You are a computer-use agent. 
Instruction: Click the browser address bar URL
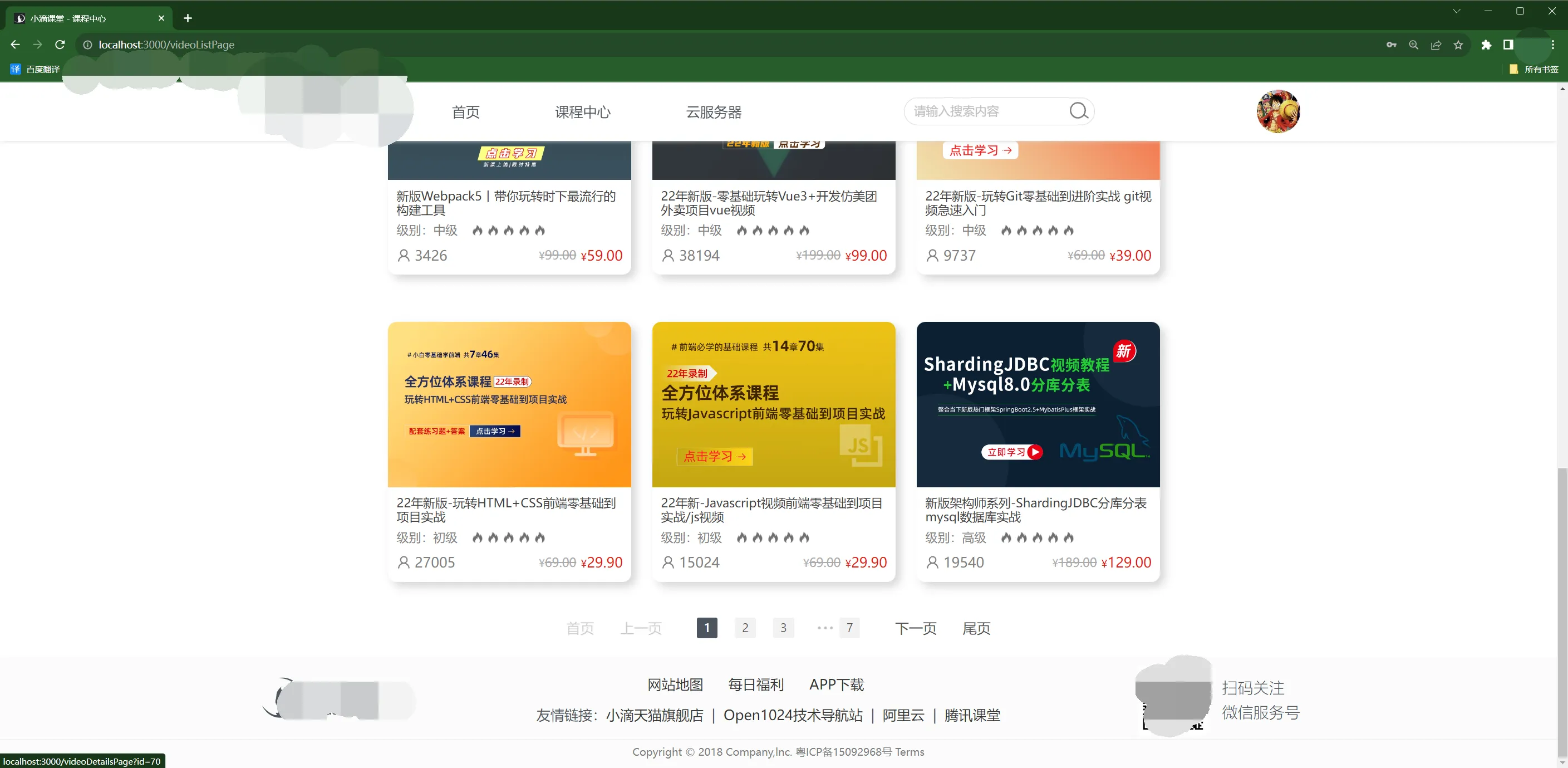[x=166, y=45]
